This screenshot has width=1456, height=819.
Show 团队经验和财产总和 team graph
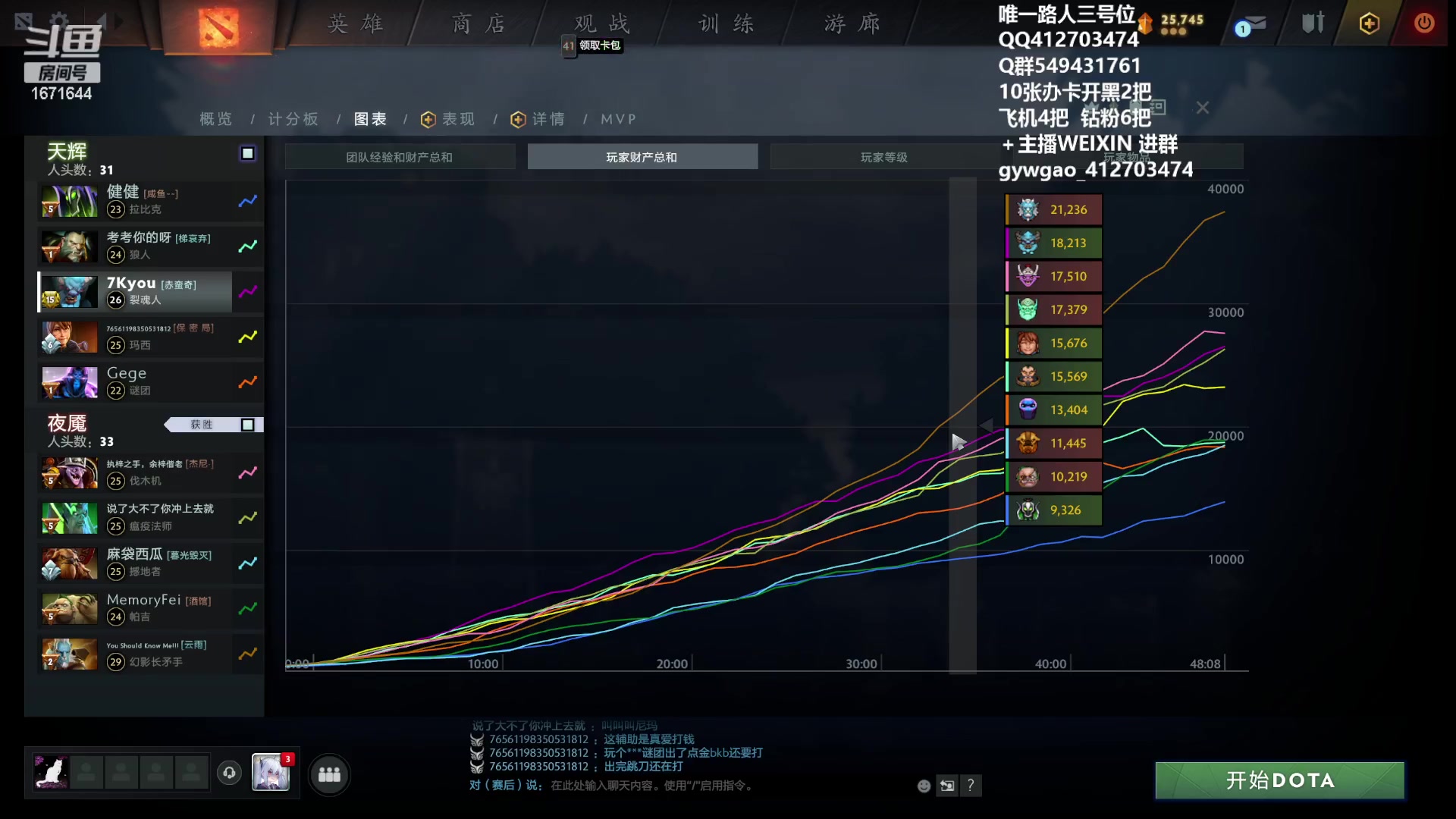click(x=400, y=157)
